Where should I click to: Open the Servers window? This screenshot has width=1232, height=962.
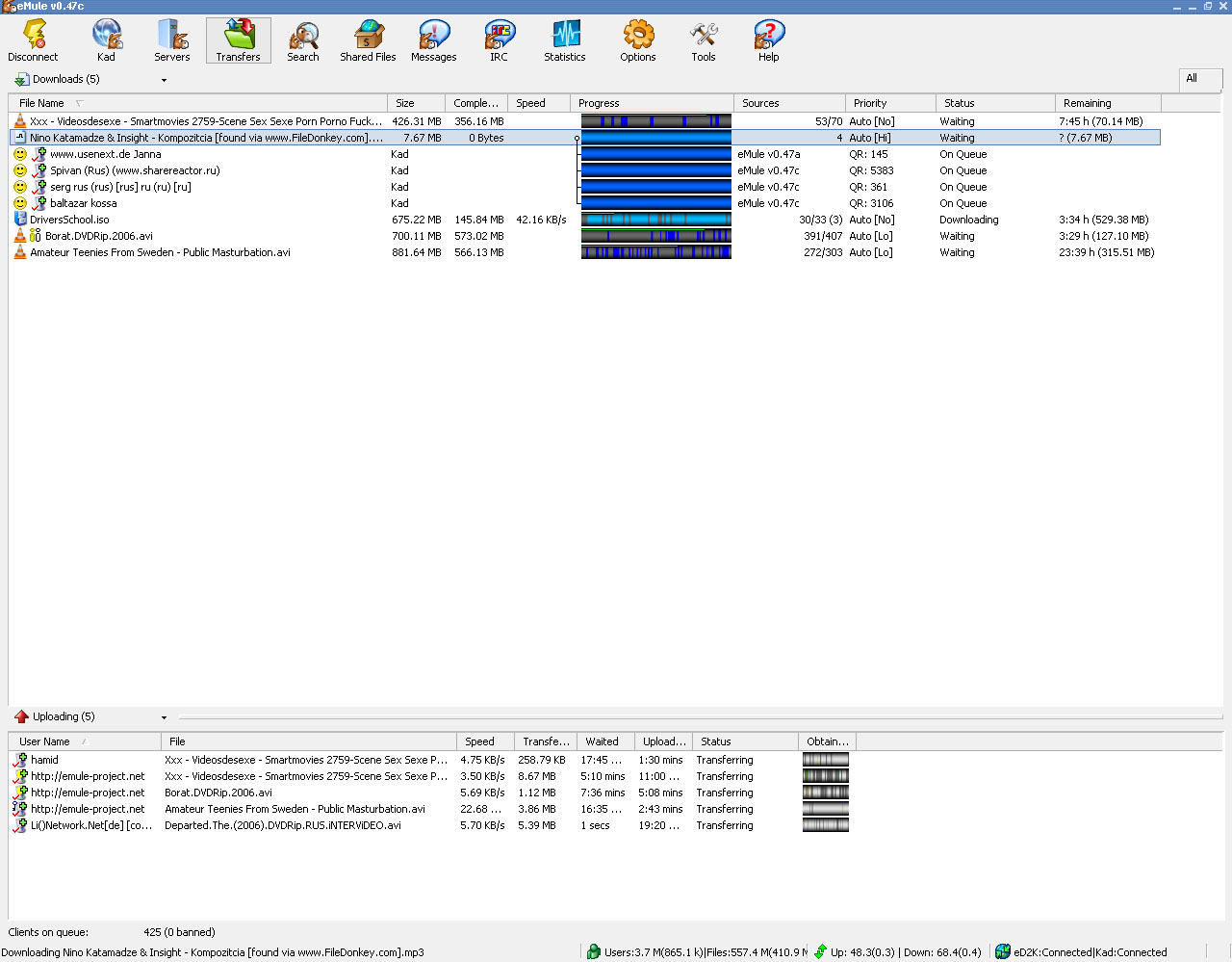click(x=172, y=40)
